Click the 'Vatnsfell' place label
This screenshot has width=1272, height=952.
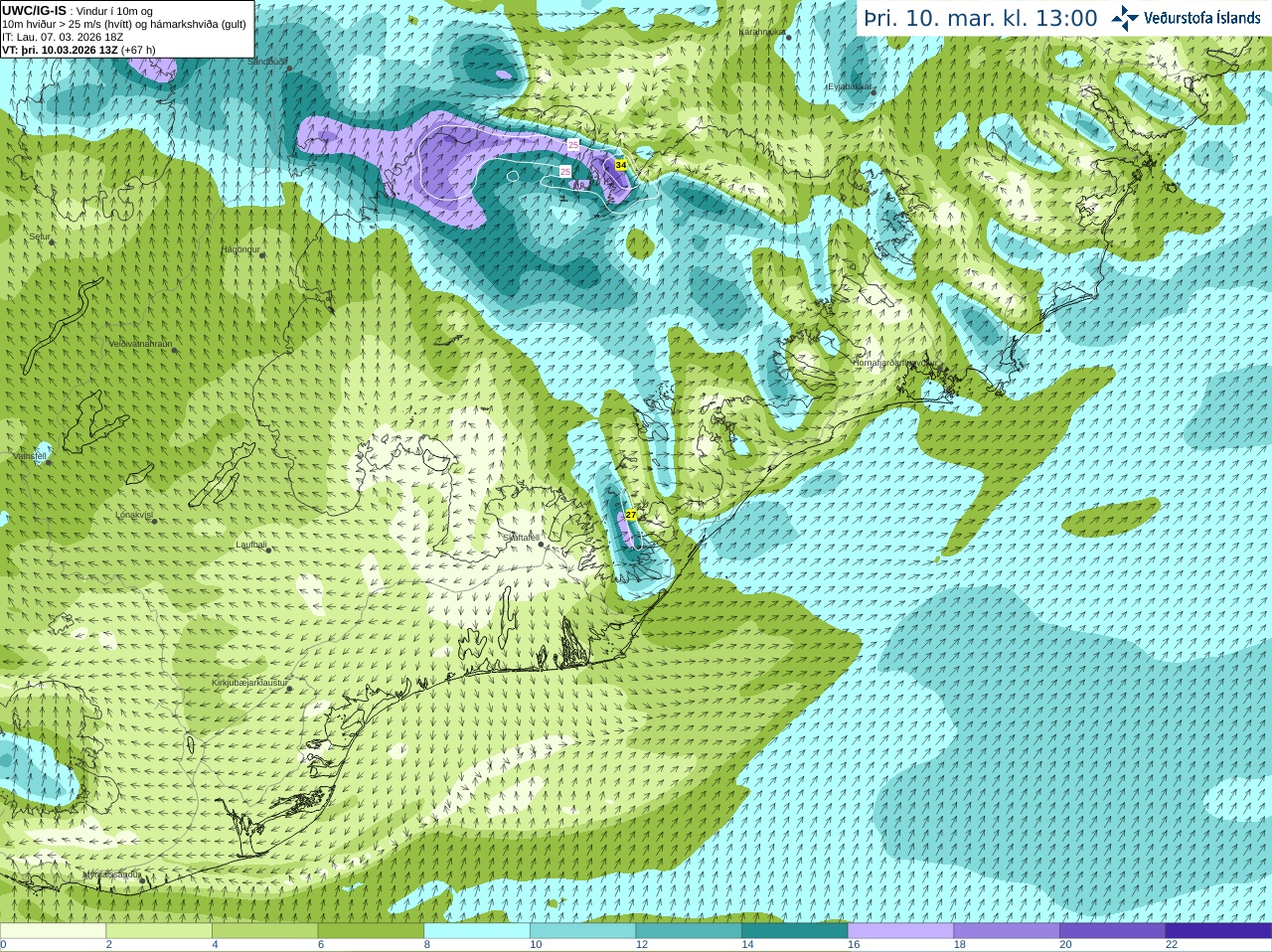pyautogui.click(x=30, y=456)
